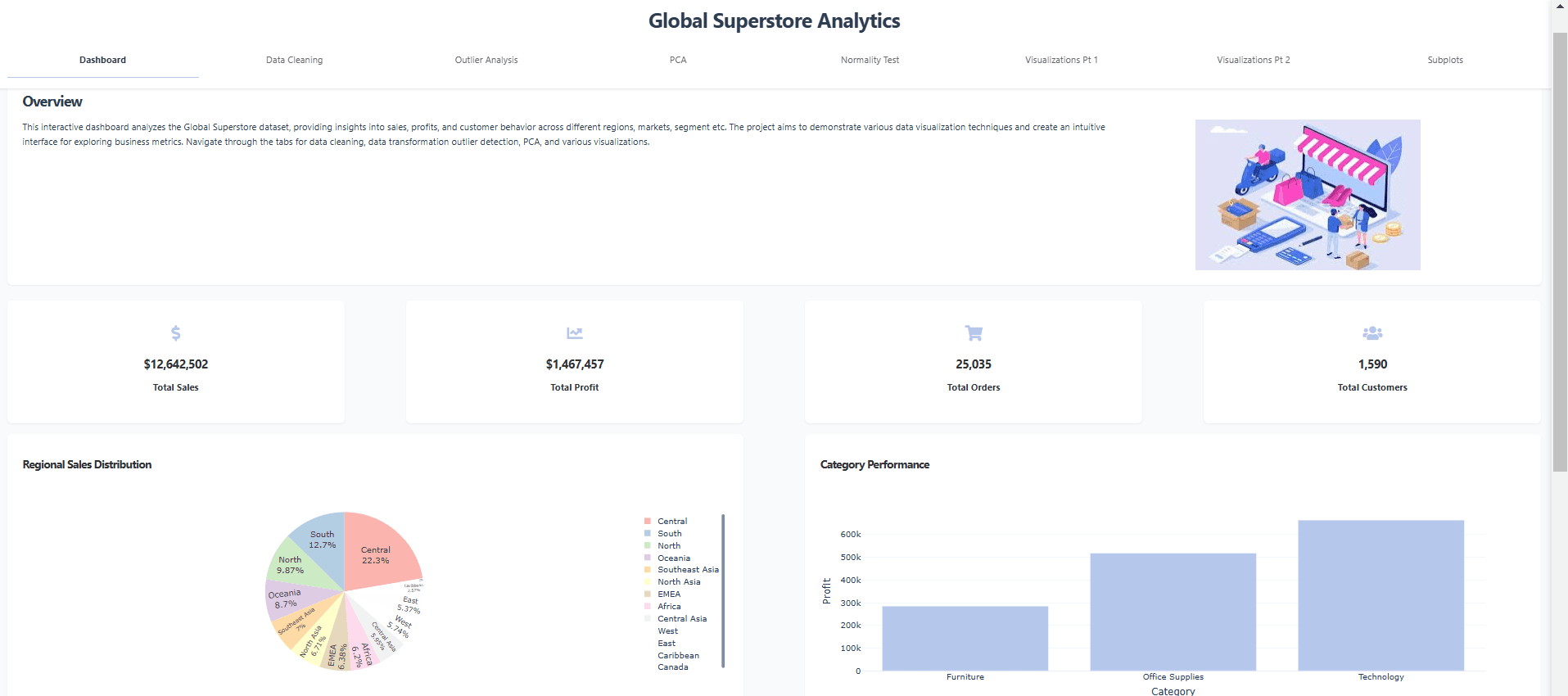1568x696 pixels.
Task: Click the Profit y-axis label
Action: [826, 591]
